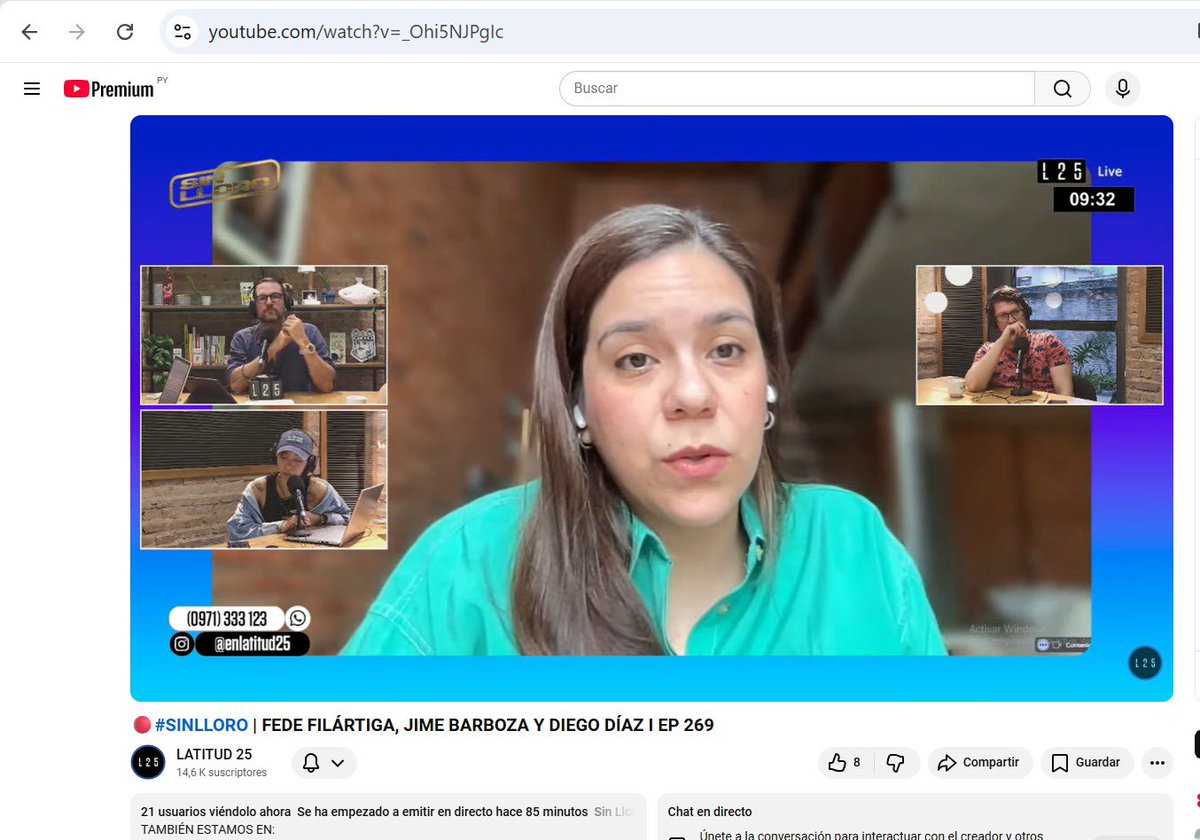Click the thumbs up icon to like
Image resolution: width=1200 pixels, height=840 pixels.
tap(839, 762)
